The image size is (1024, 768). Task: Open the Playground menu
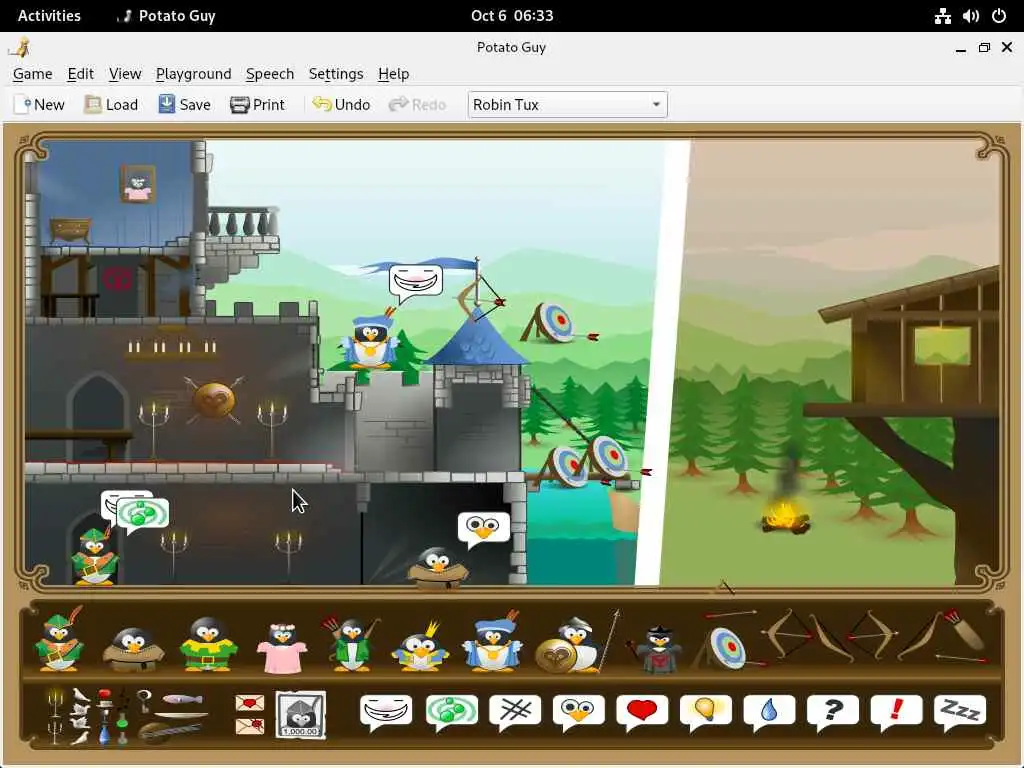tap(193, 74)
